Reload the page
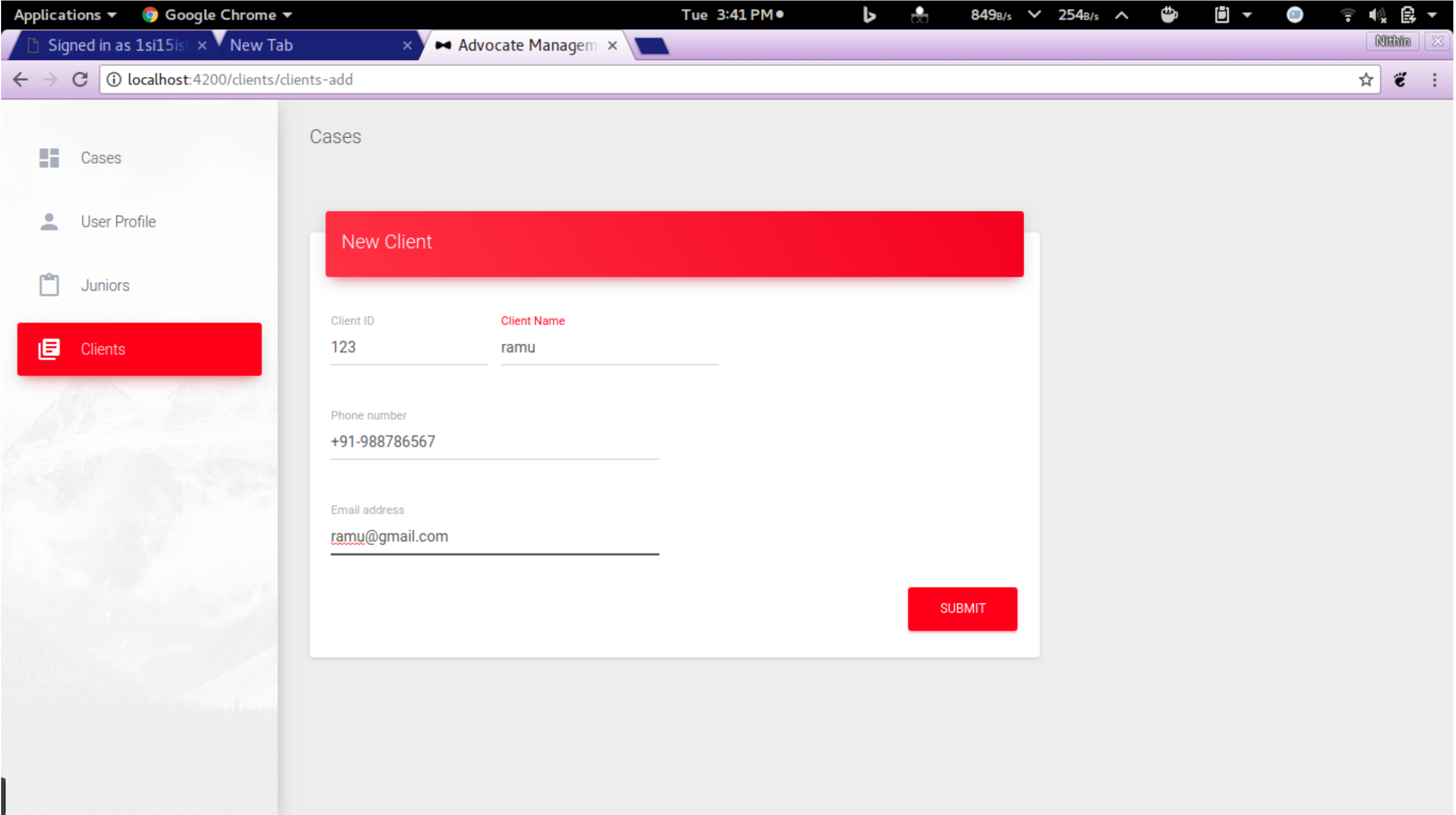1456x815 pixels. 80,80
